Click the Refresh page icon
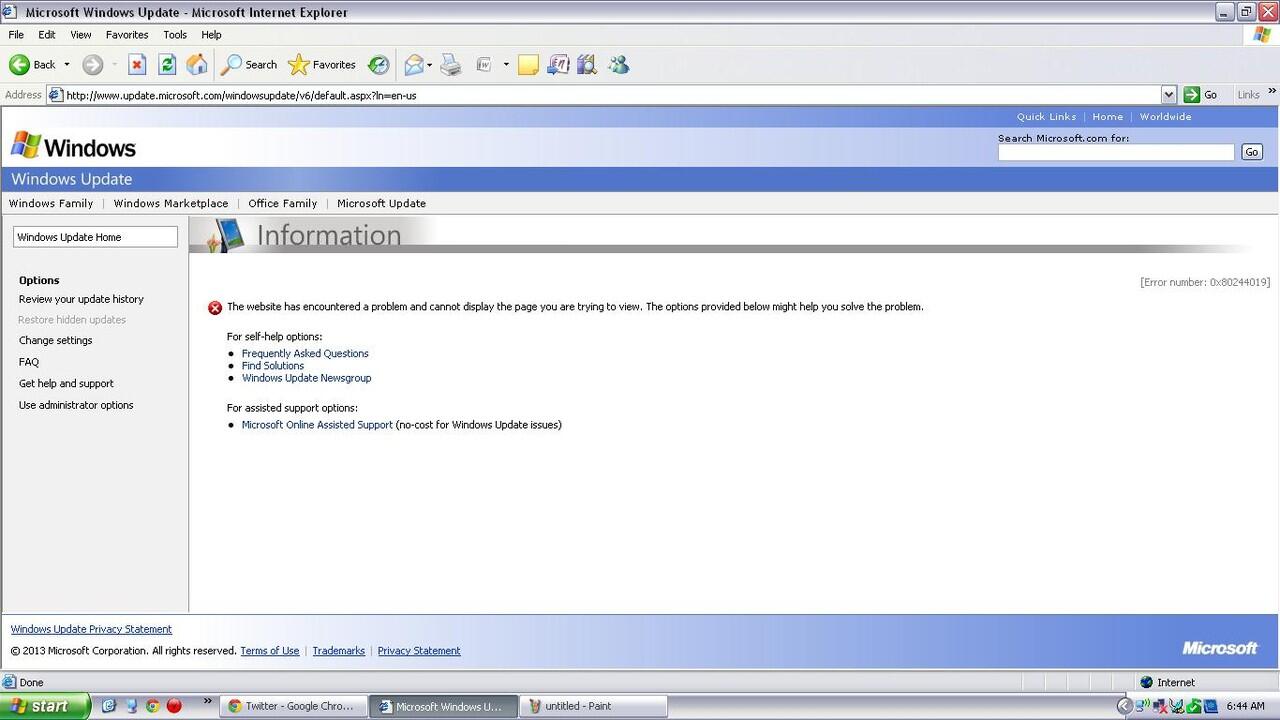The height and width of the screenshot is (720, 1280). tap(167, 65)
